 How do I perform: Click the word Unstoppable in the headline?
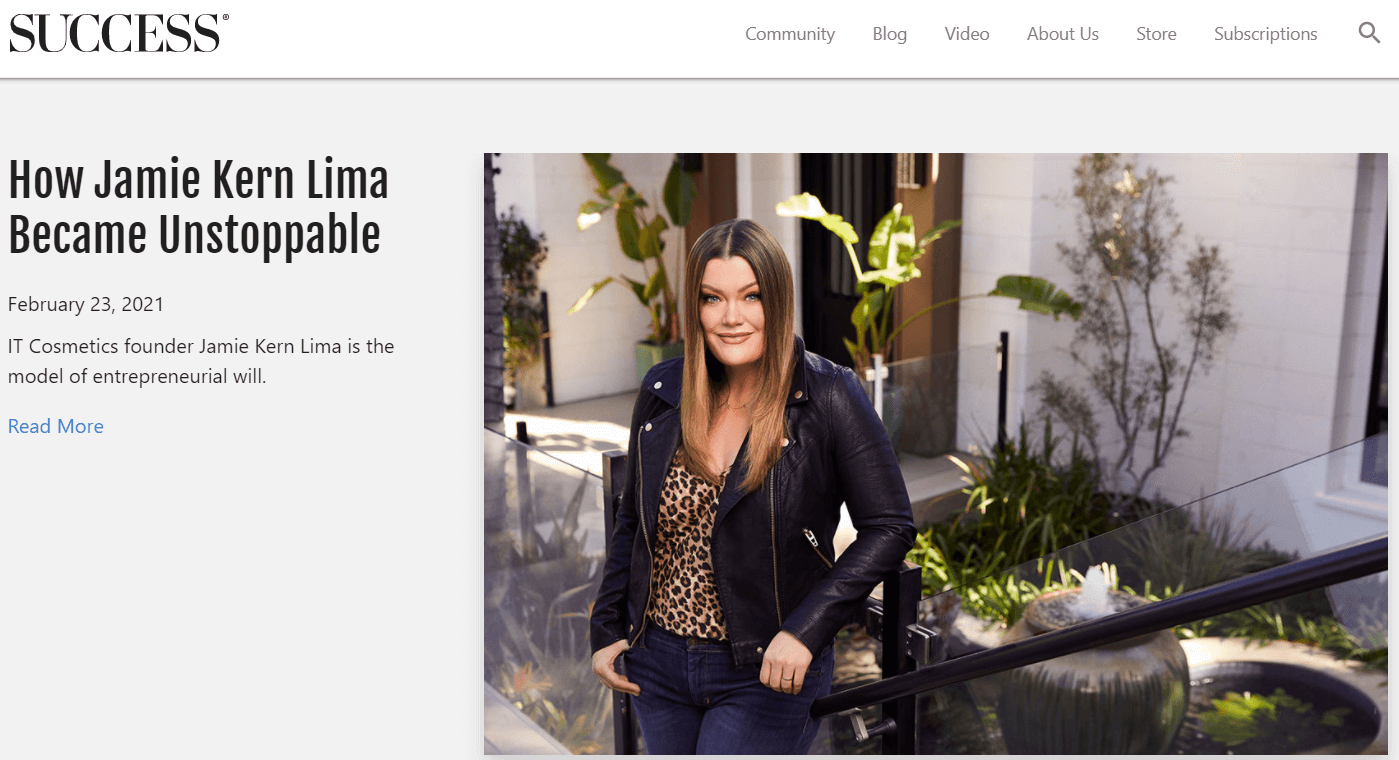pos(270,236)
